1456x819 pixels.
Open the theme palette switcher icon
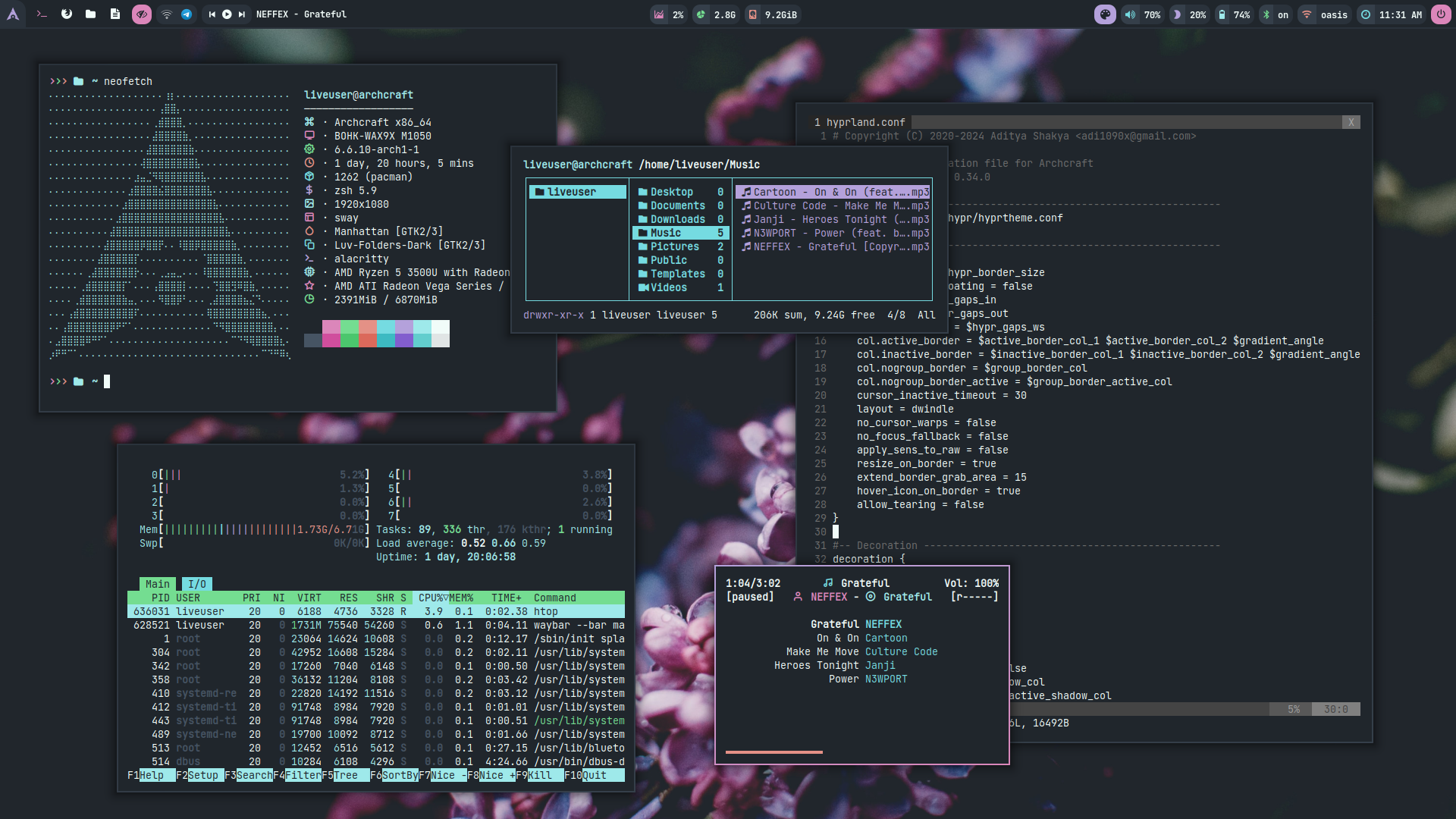click(x=1105, y=14)
